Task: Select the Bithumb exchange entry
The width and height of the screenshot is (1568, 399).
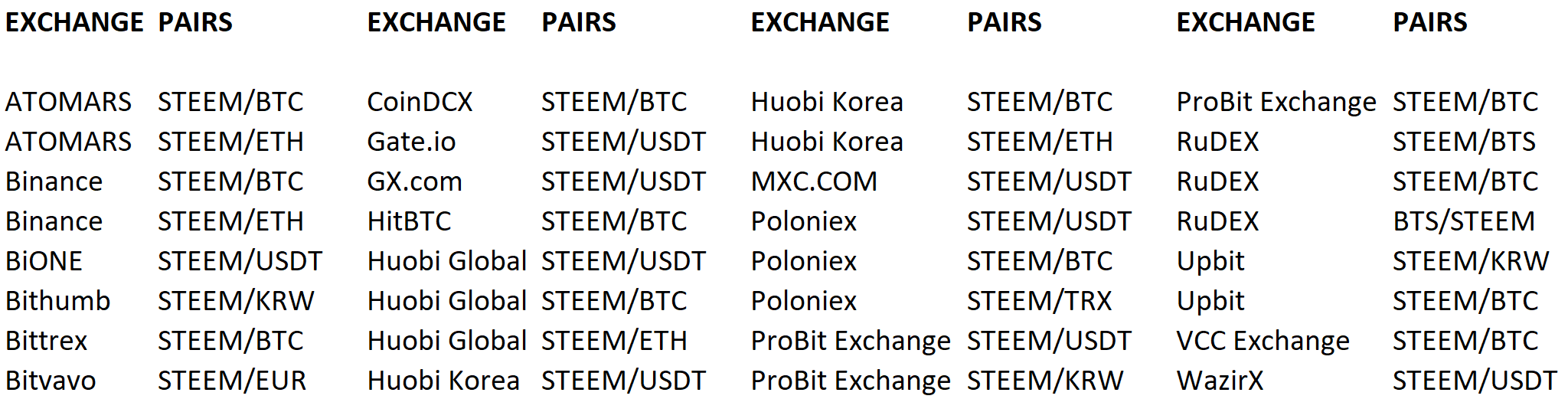Action: click(x=57, y=301)
